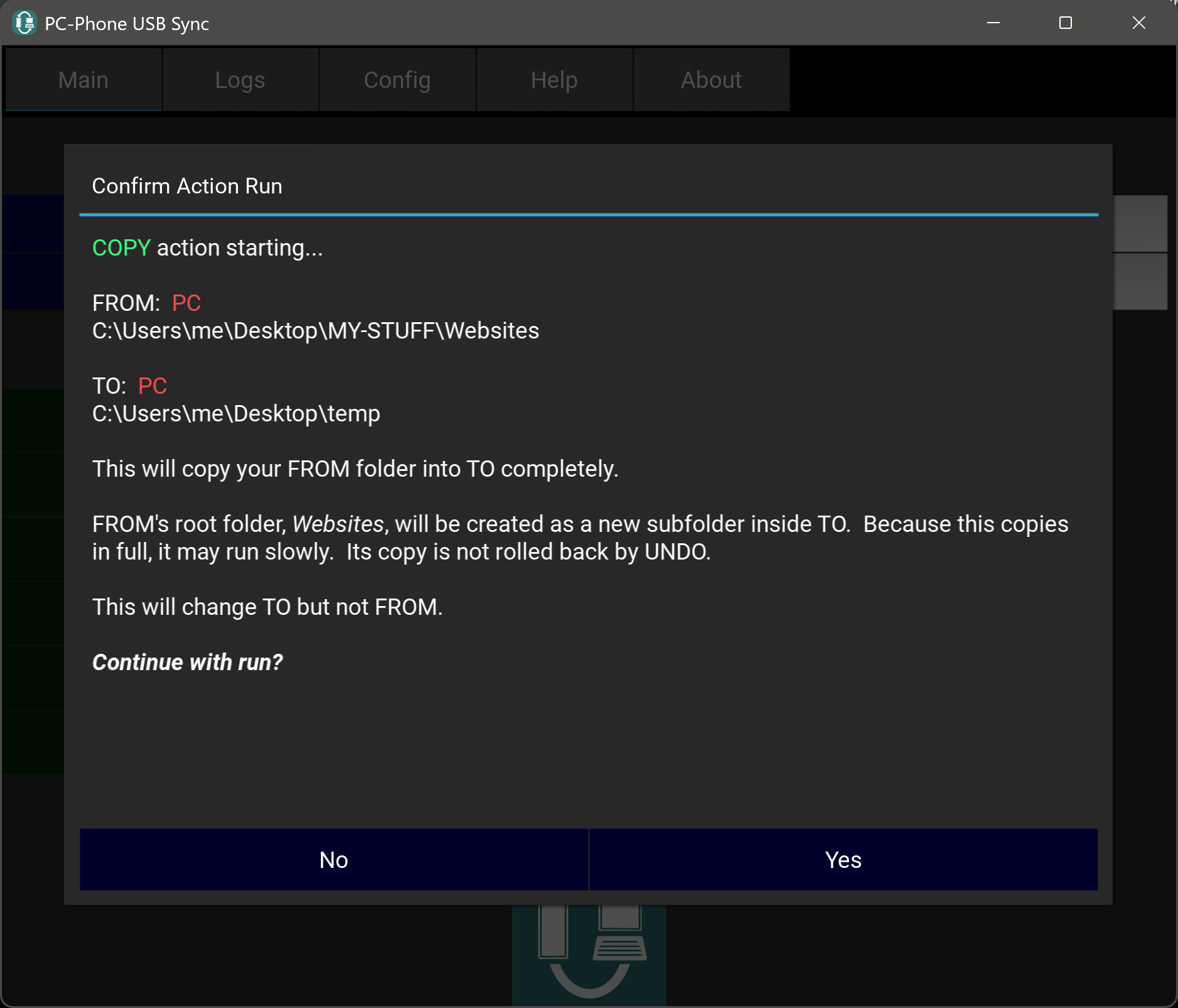Click the FROM path ending in Websites
The height and width of the screenshot is (1008, 1178).
click(315, 331)
